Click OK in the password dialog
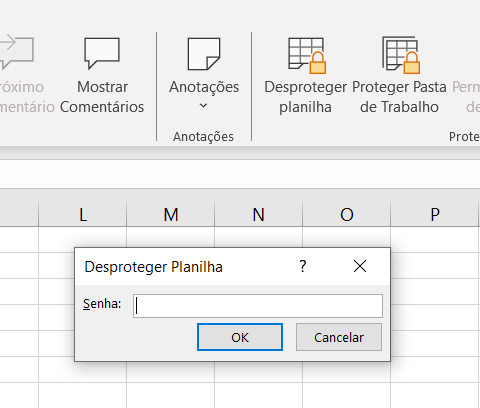This screenshot has height=408, width=480. click(240, 337)
